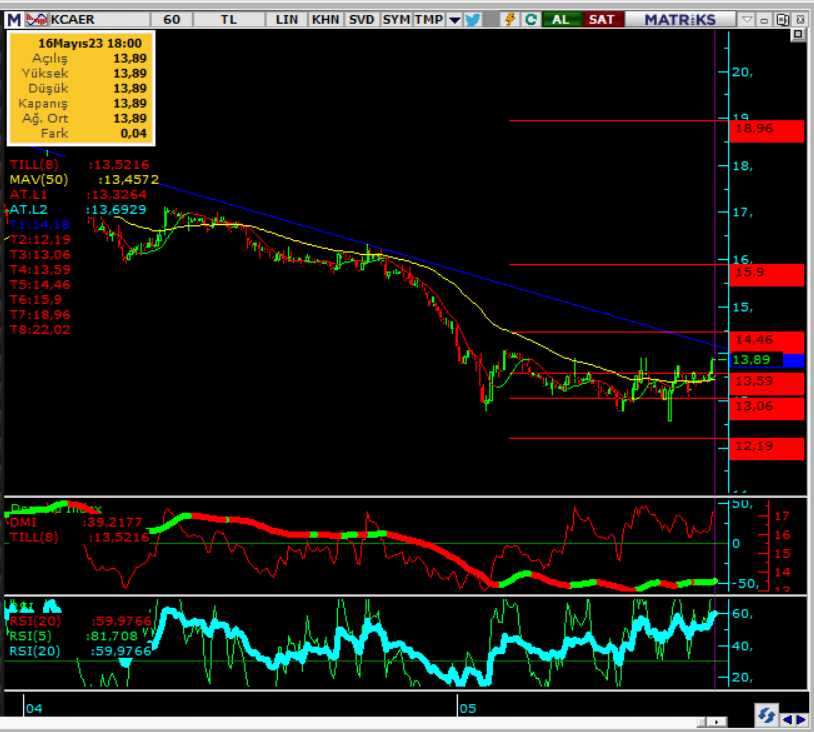Select the T1:14,18 target label
This screenshot has width=814, height=732.
(39, 225)
